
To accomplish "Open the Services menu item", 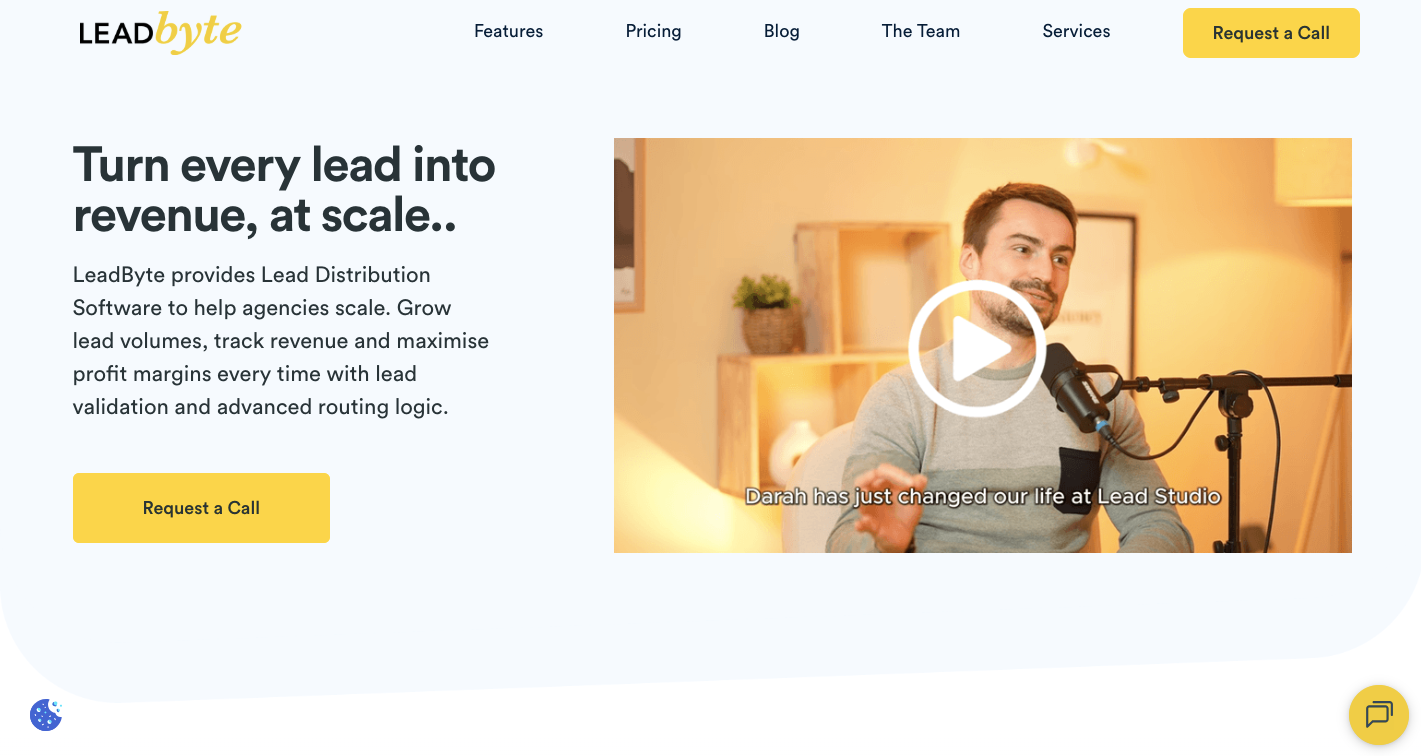I will point(1076,31).
